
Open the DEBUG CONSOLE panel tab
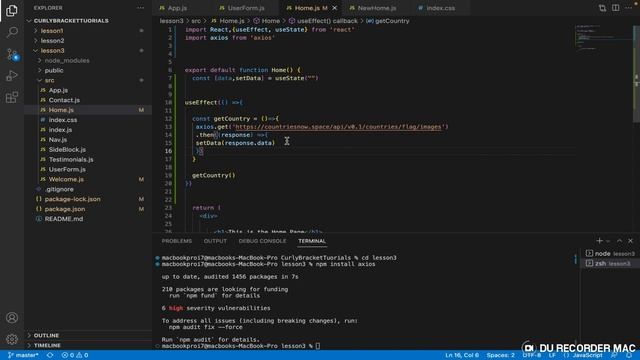(262, 241)
